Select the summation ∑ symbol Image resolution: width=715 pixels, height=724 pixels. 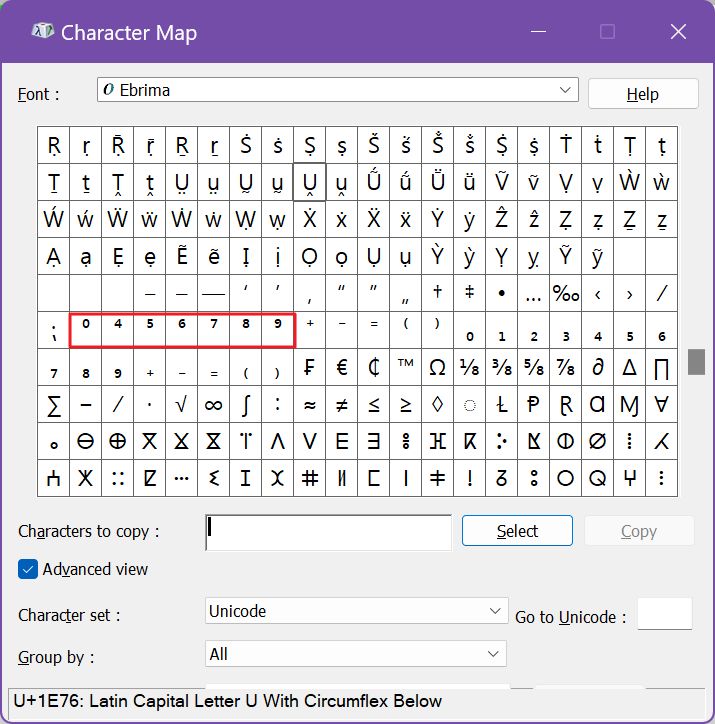[x=54, y=404]
